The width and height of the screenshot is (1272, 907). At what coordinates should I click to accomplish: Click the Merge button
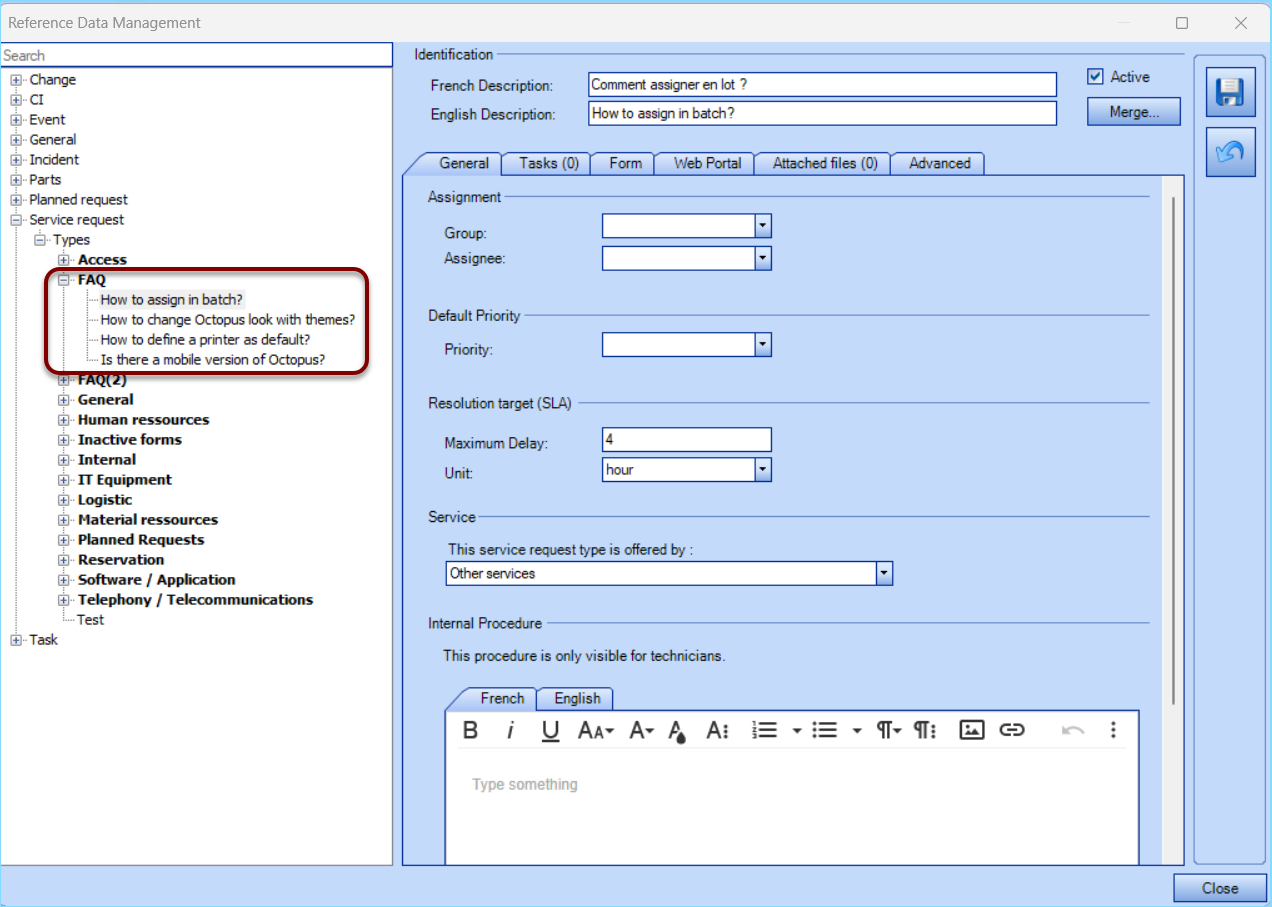click(x=1133, y=111)
